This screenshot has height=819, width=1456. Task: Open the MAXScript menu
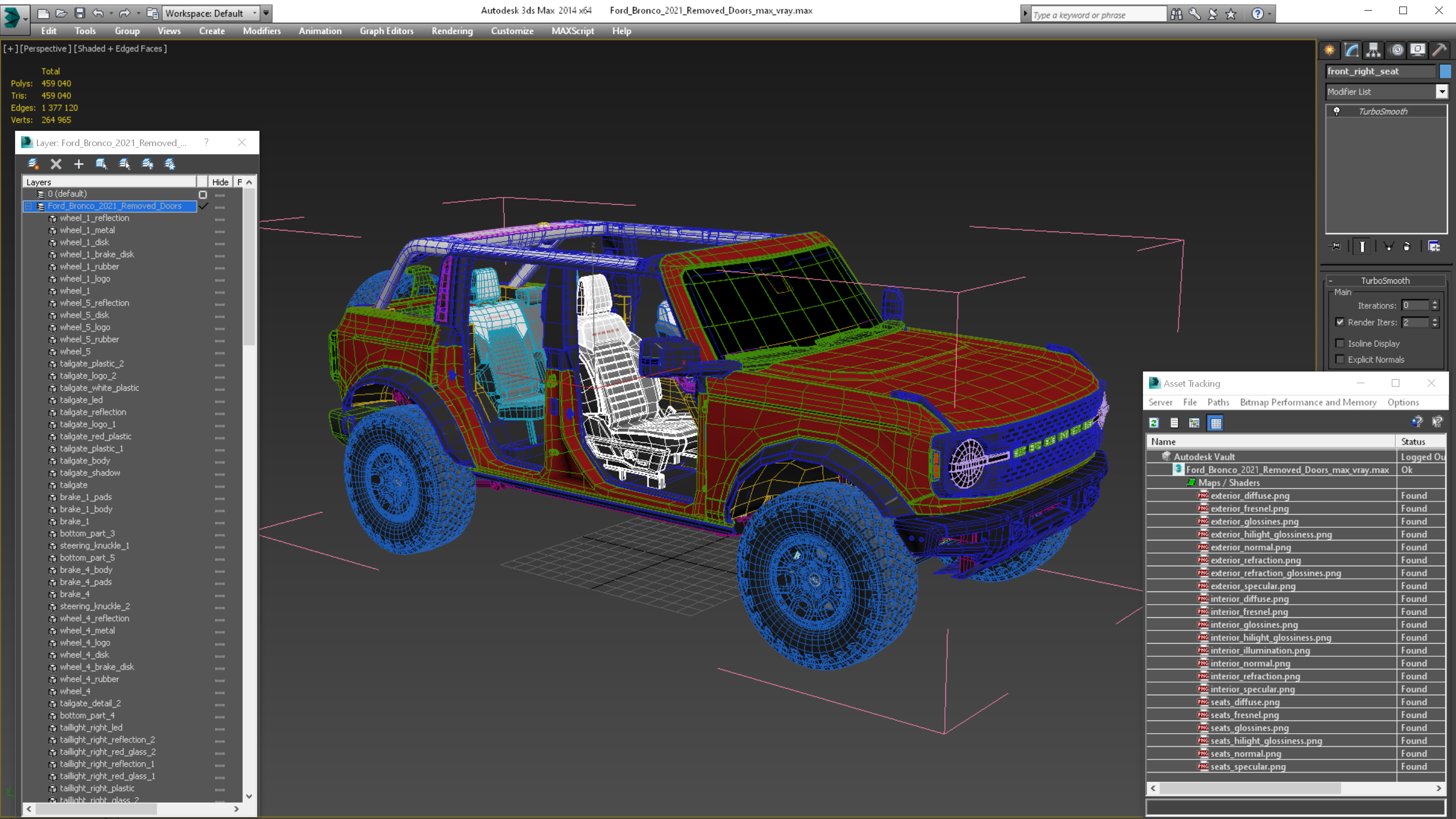click(573, 31)
